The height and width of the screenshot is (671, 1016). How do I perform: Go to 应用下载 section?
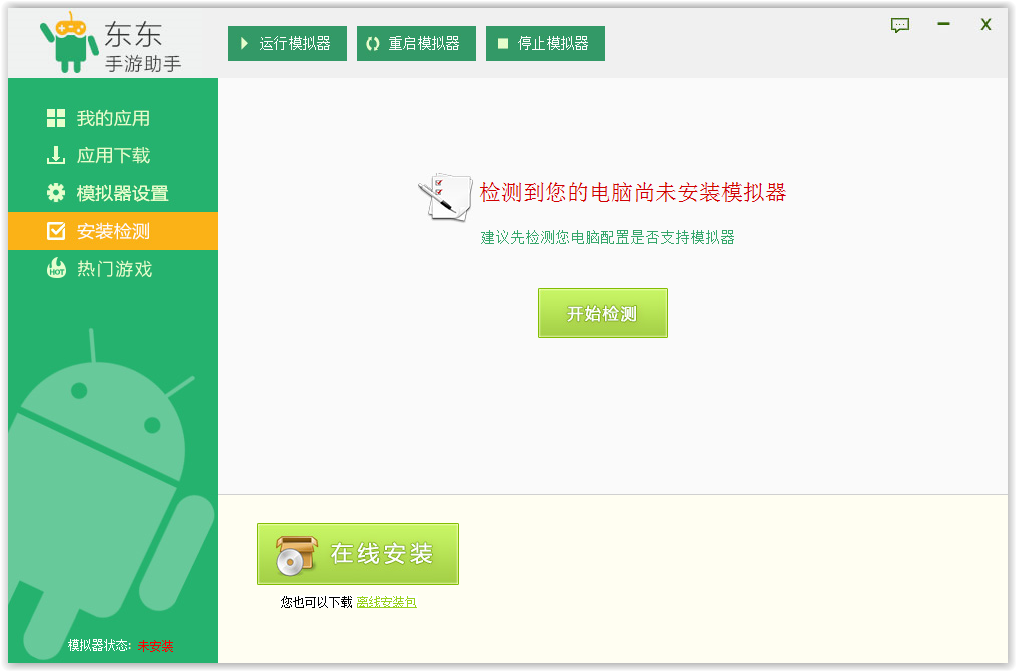113,156
